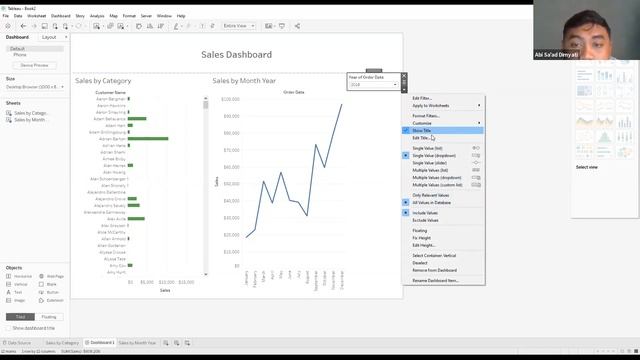
Task: Expand the Customize submenu
Action: click(x=443, y=123)
